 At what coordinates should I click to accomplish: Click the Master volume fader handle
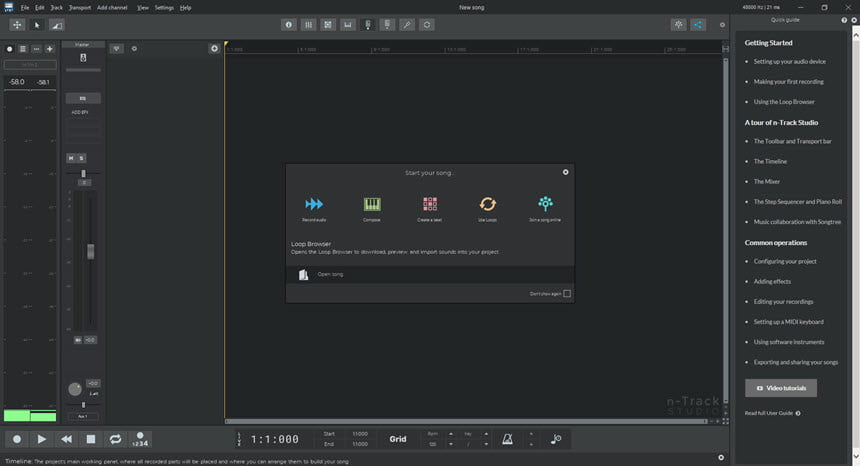click(90, 252)
